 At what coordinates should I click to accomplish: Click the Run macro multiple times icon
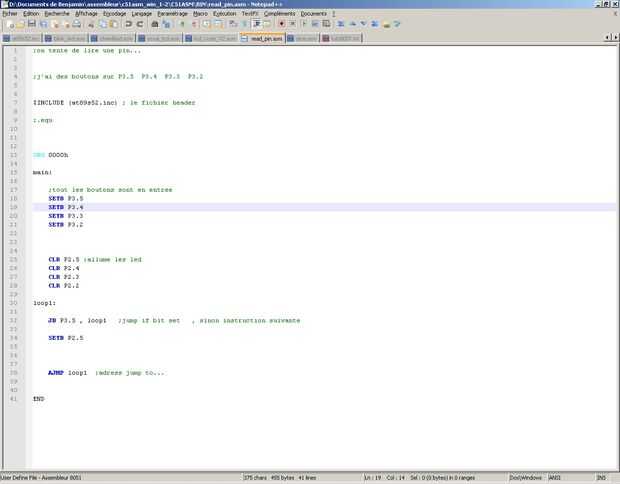pos(315,24)
